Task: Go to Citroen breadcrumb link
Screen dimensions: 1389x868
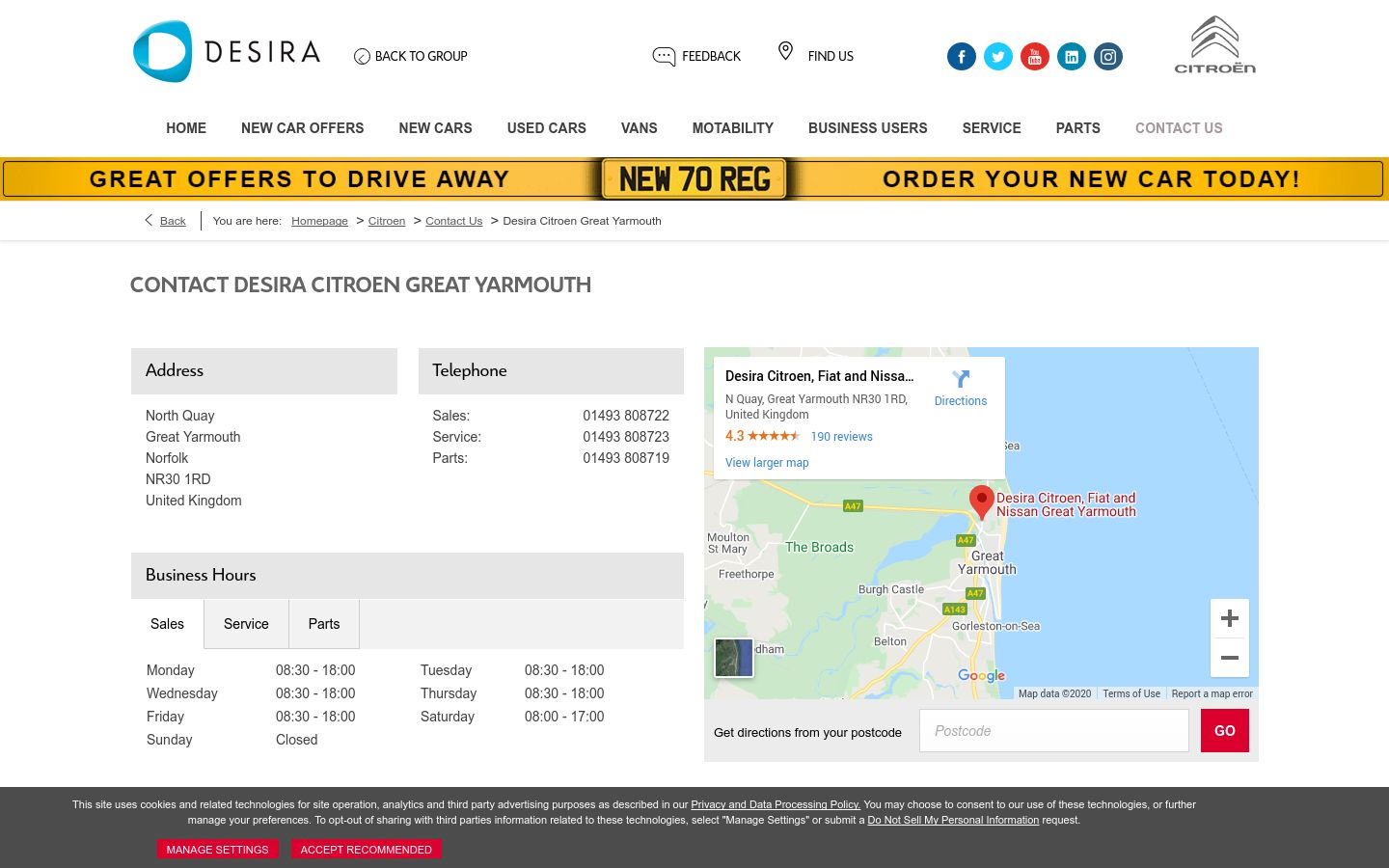Action: (387, 221)
